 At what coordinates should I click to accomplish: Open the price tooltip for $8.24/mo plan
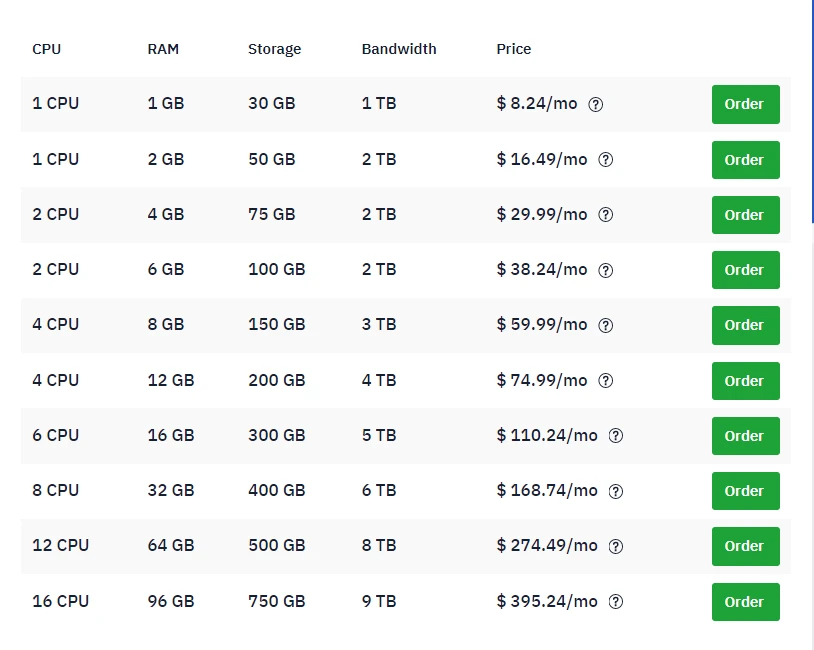595,104
